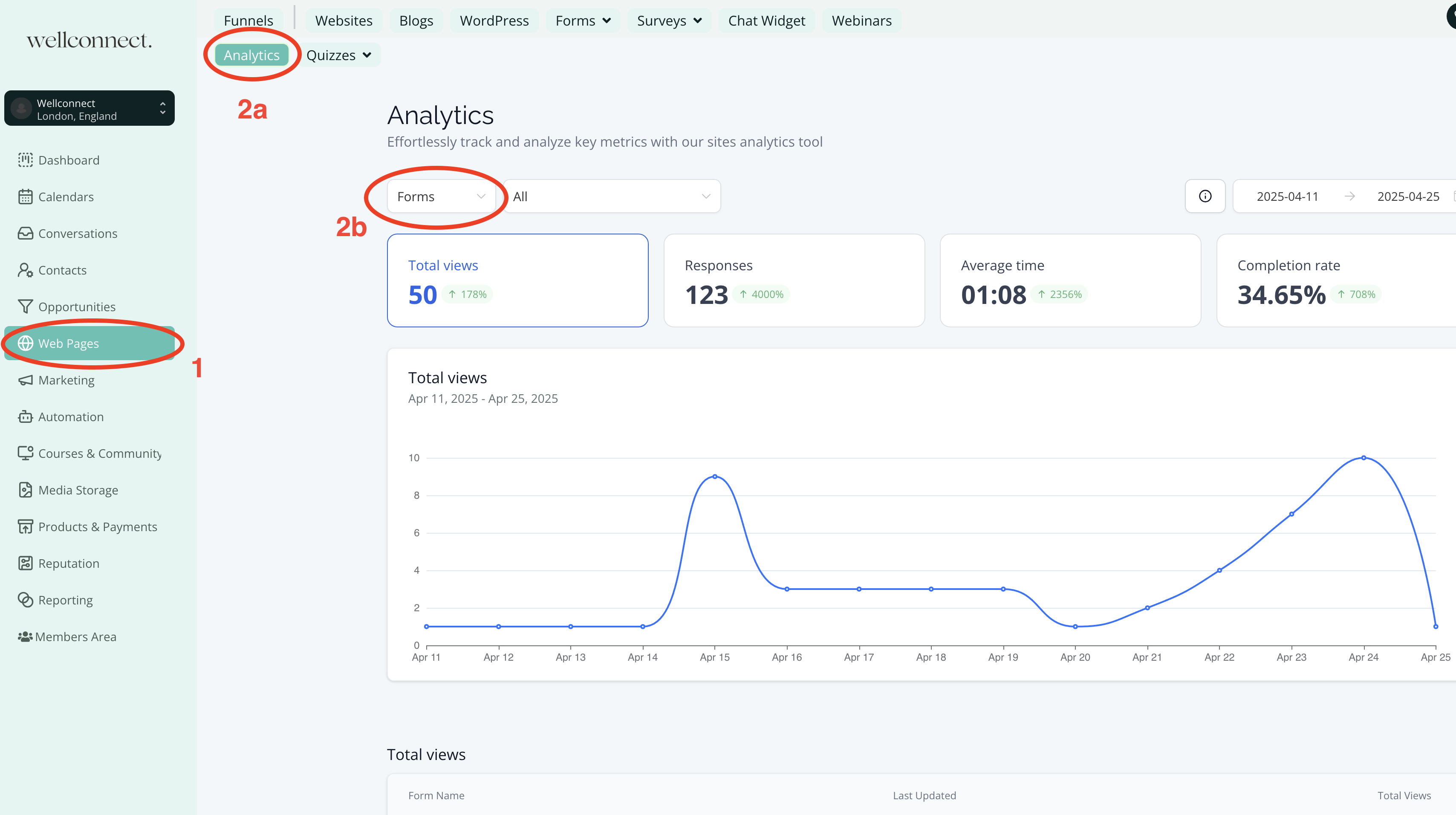Open the Calendars sidebar icon
Screen dimensions: 1456x815
click(25, 197)
